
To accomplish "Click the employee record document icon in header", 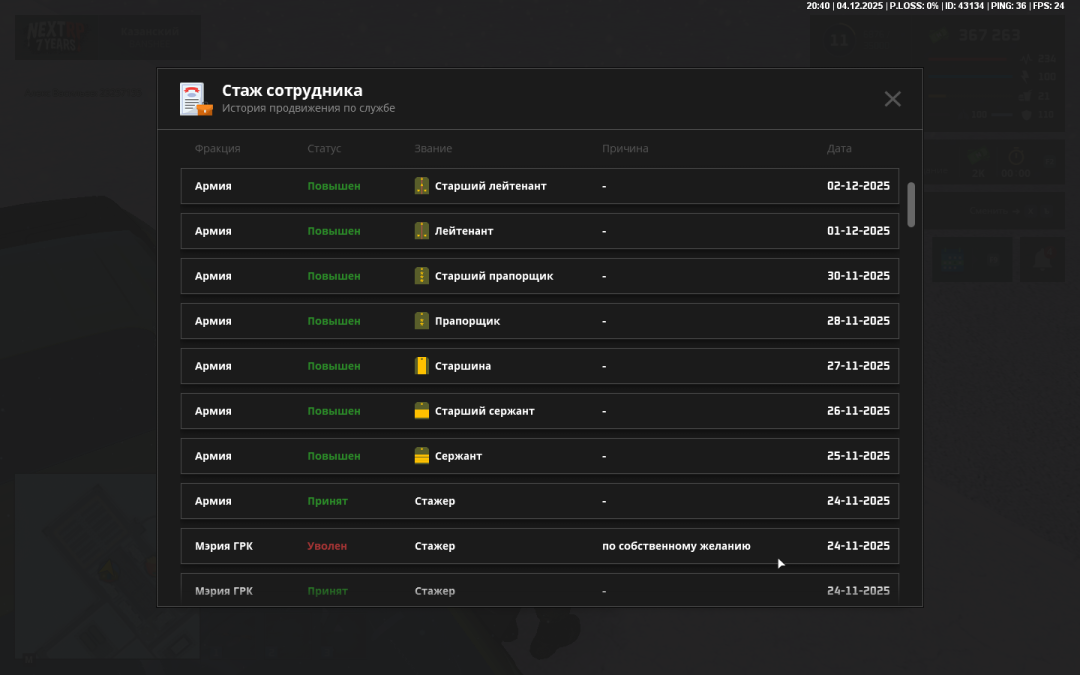I will tap(195, 99).
